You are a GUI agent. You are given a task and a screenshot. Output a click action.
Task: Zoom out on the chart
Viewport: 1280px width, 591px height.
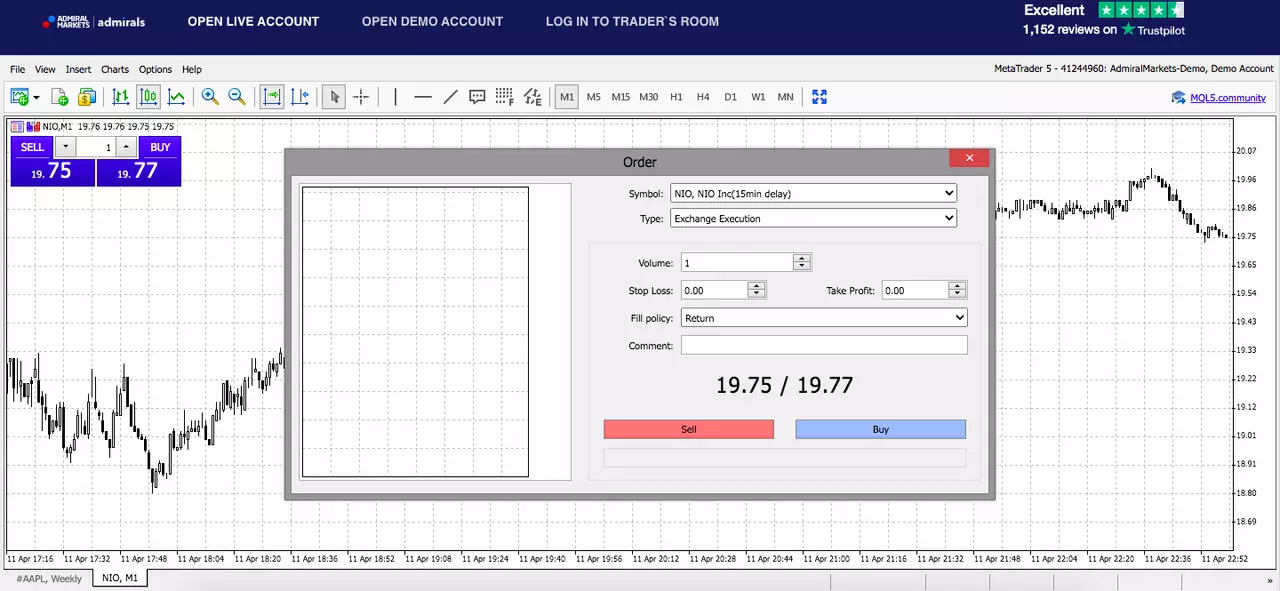pos(237,97)
